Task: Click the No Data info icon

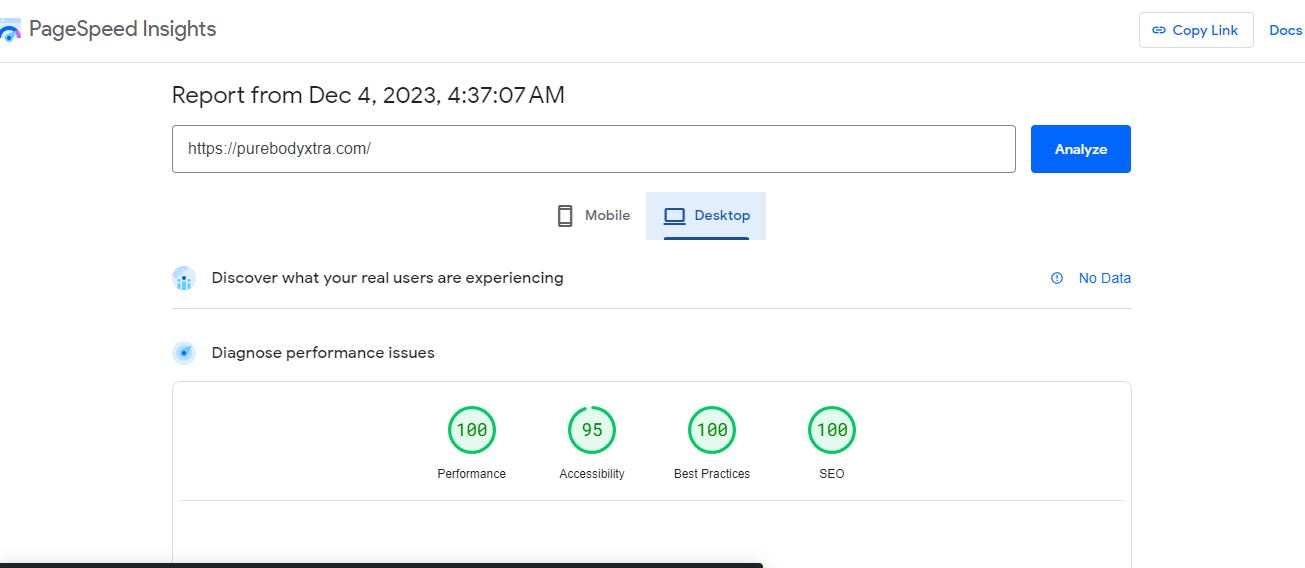Action: click(1057, 278)
